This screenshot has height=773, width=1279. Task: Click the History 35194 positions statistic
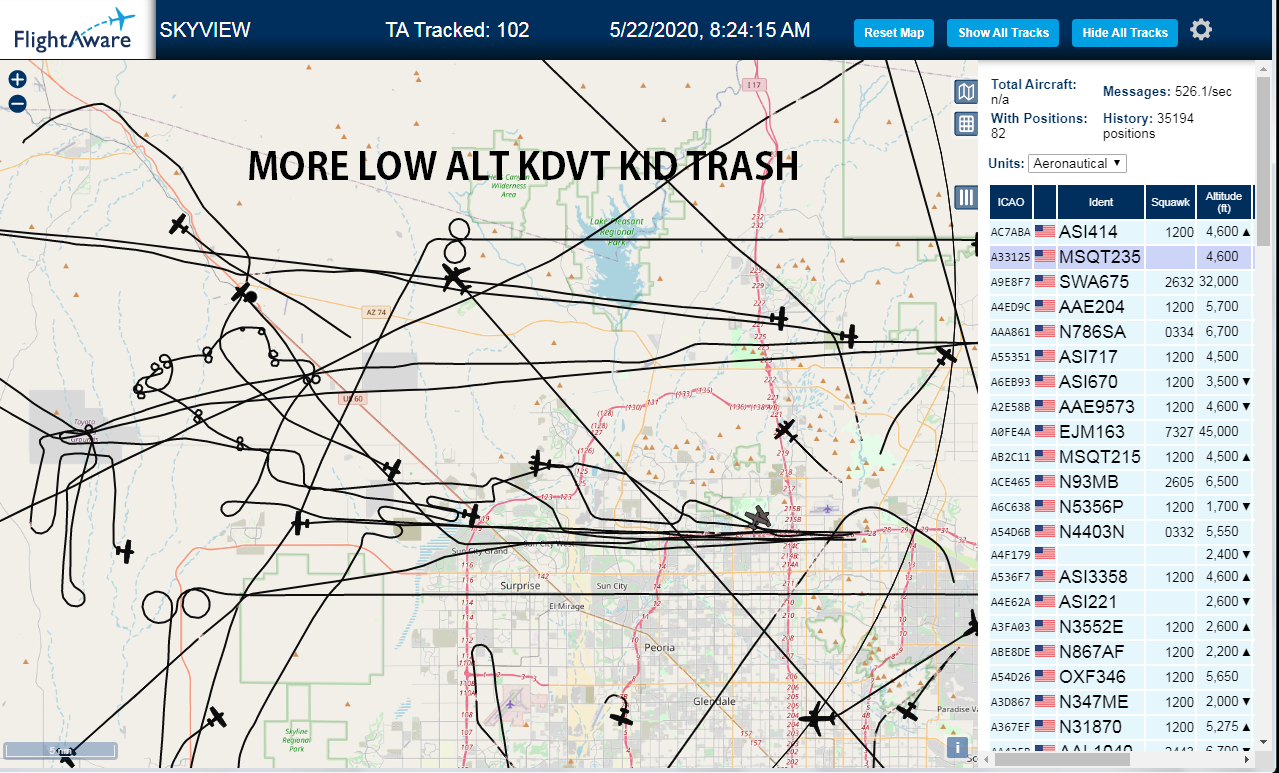[1149, 126]
